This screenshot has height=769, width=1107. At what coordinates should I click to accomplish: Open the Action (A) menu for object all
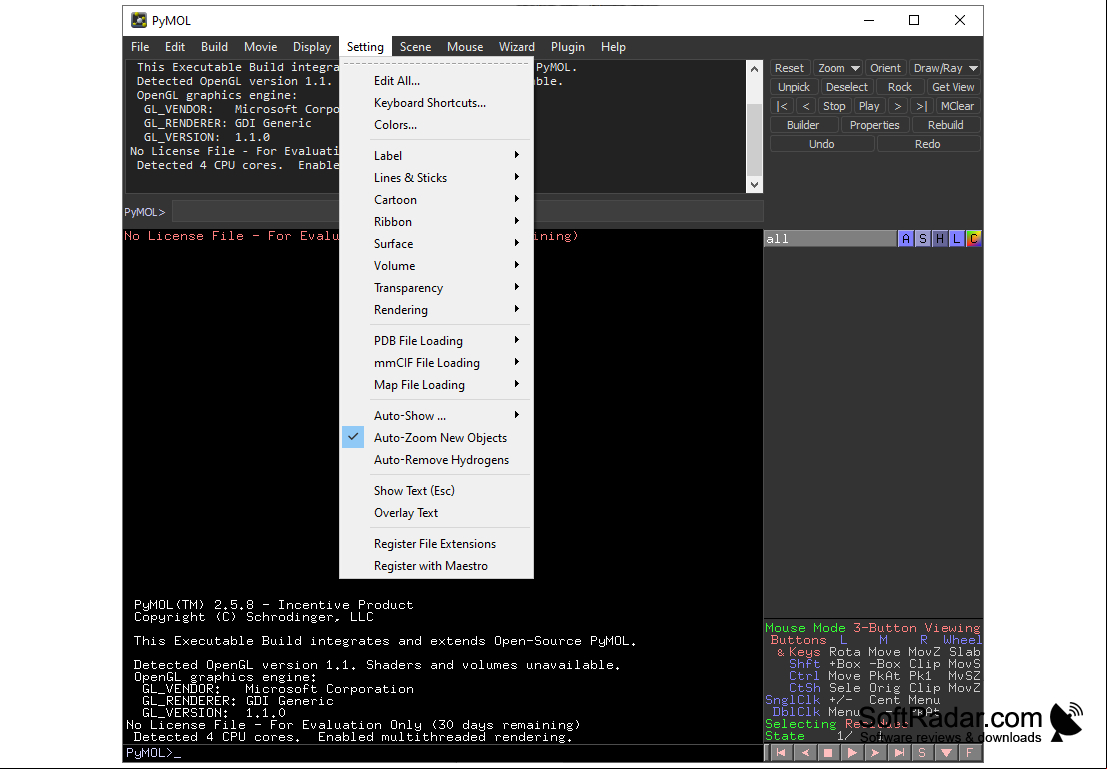click(x=905, y=239)
